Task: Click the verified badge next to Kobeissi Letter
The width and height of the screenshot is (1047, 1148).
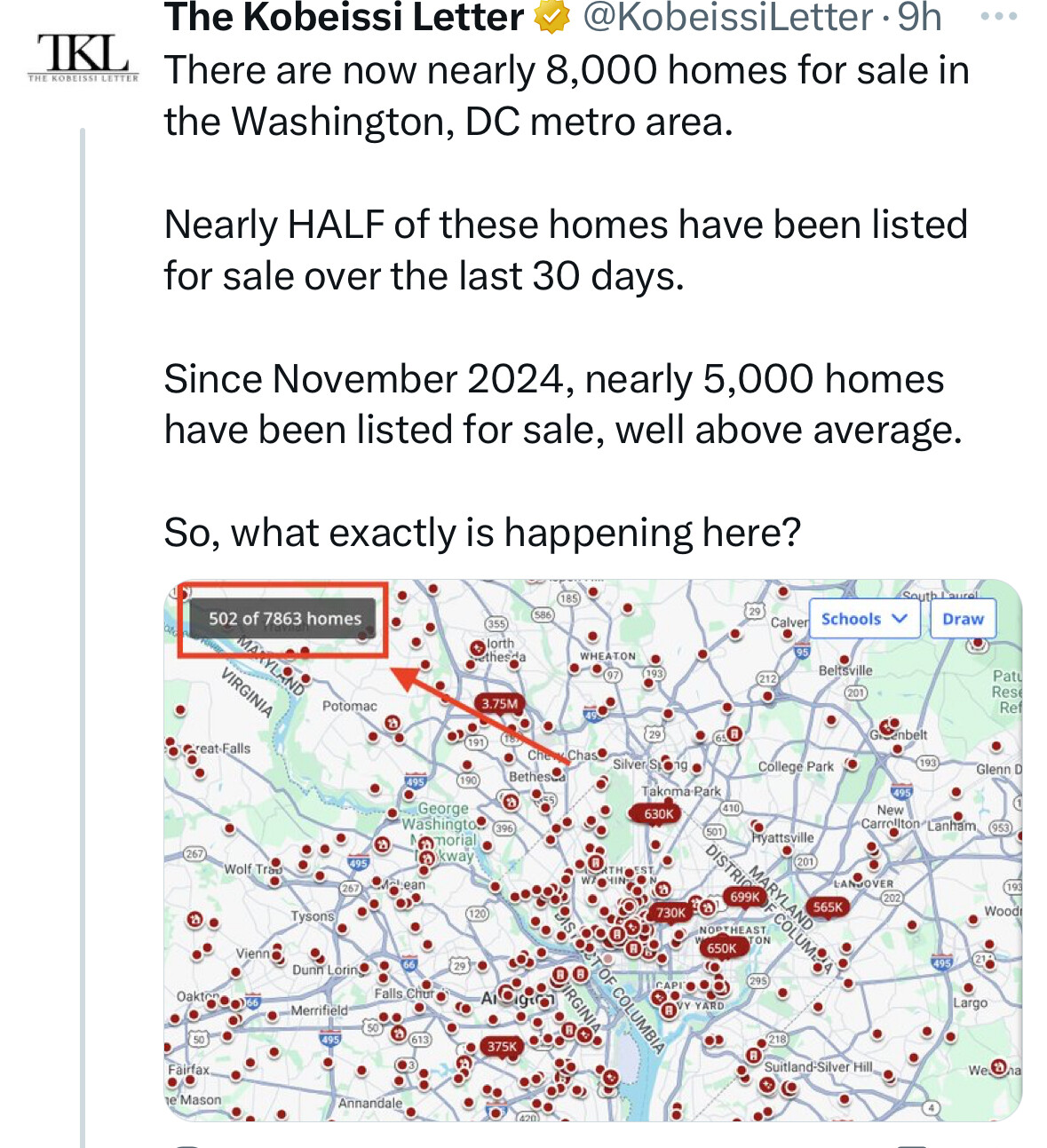Action: pos(552,17)
